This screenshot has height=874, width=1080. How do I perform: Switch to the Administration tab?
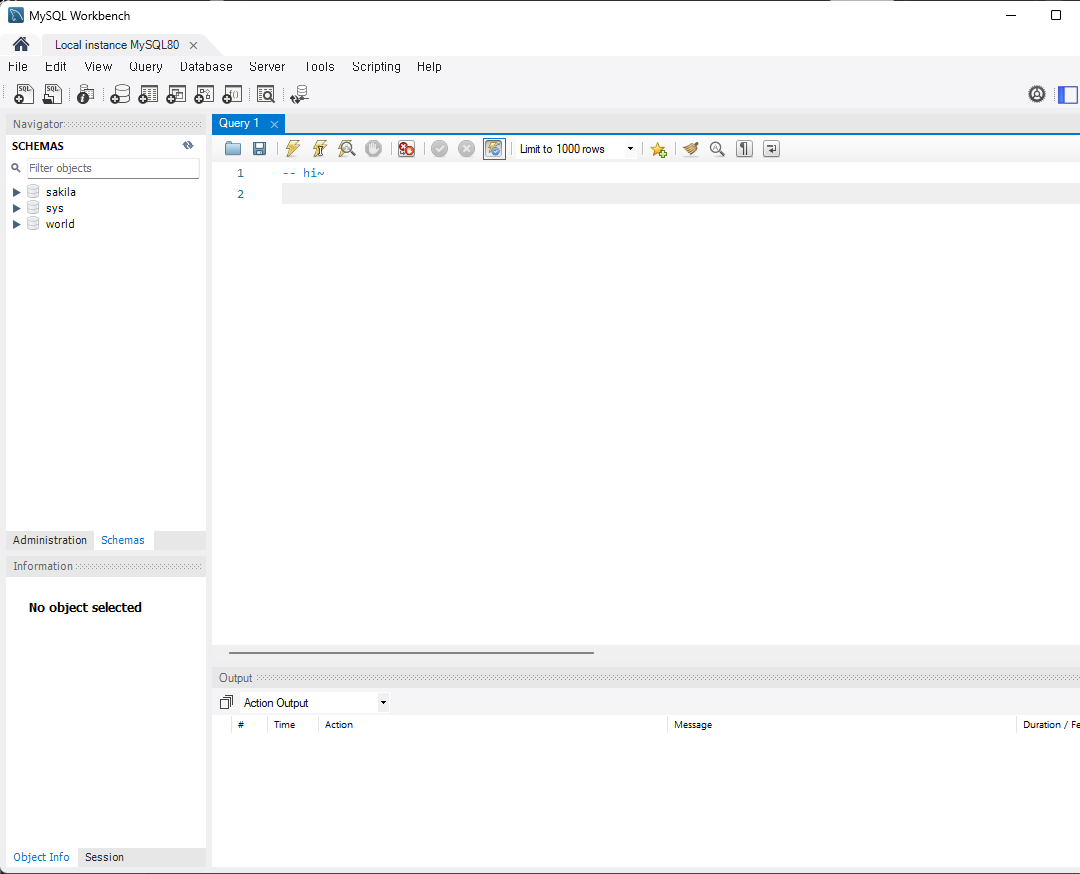[50, 540]
